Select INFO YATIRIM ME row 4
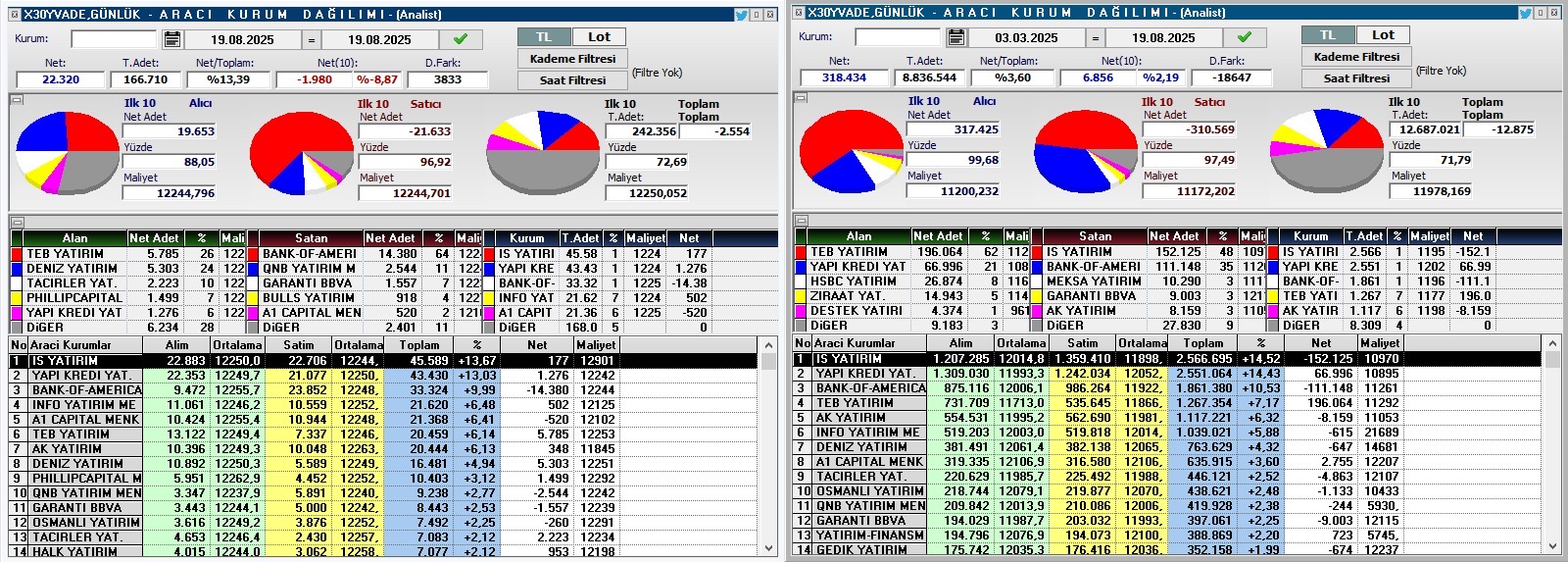This screenshot has height=562, width=1568. [383, 405]
